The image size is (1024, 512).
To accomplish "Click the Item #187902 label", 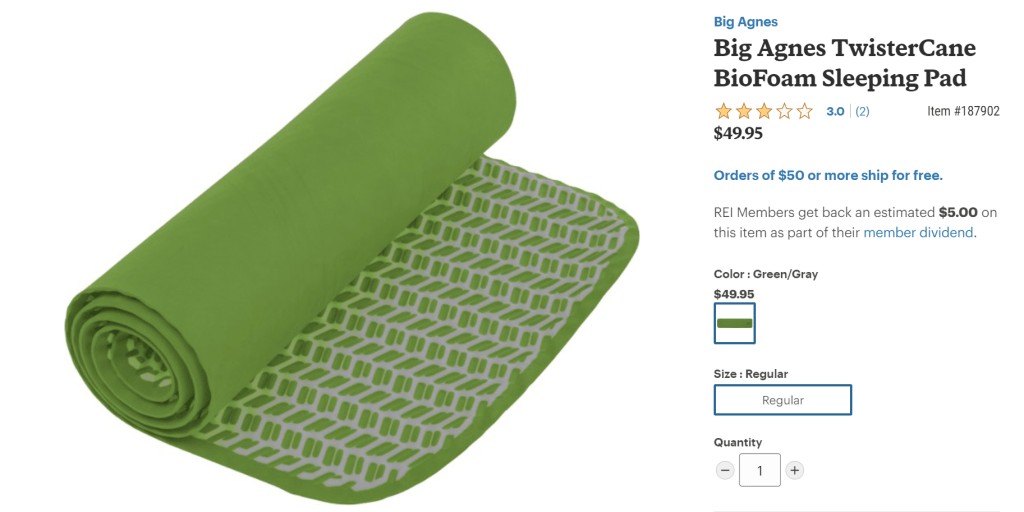I will tap(963, 111).
